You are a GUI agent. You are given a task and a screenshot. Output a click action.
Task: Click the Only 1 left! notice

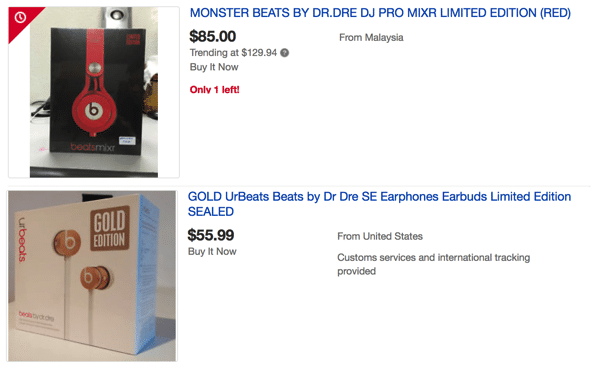[214, 89]
